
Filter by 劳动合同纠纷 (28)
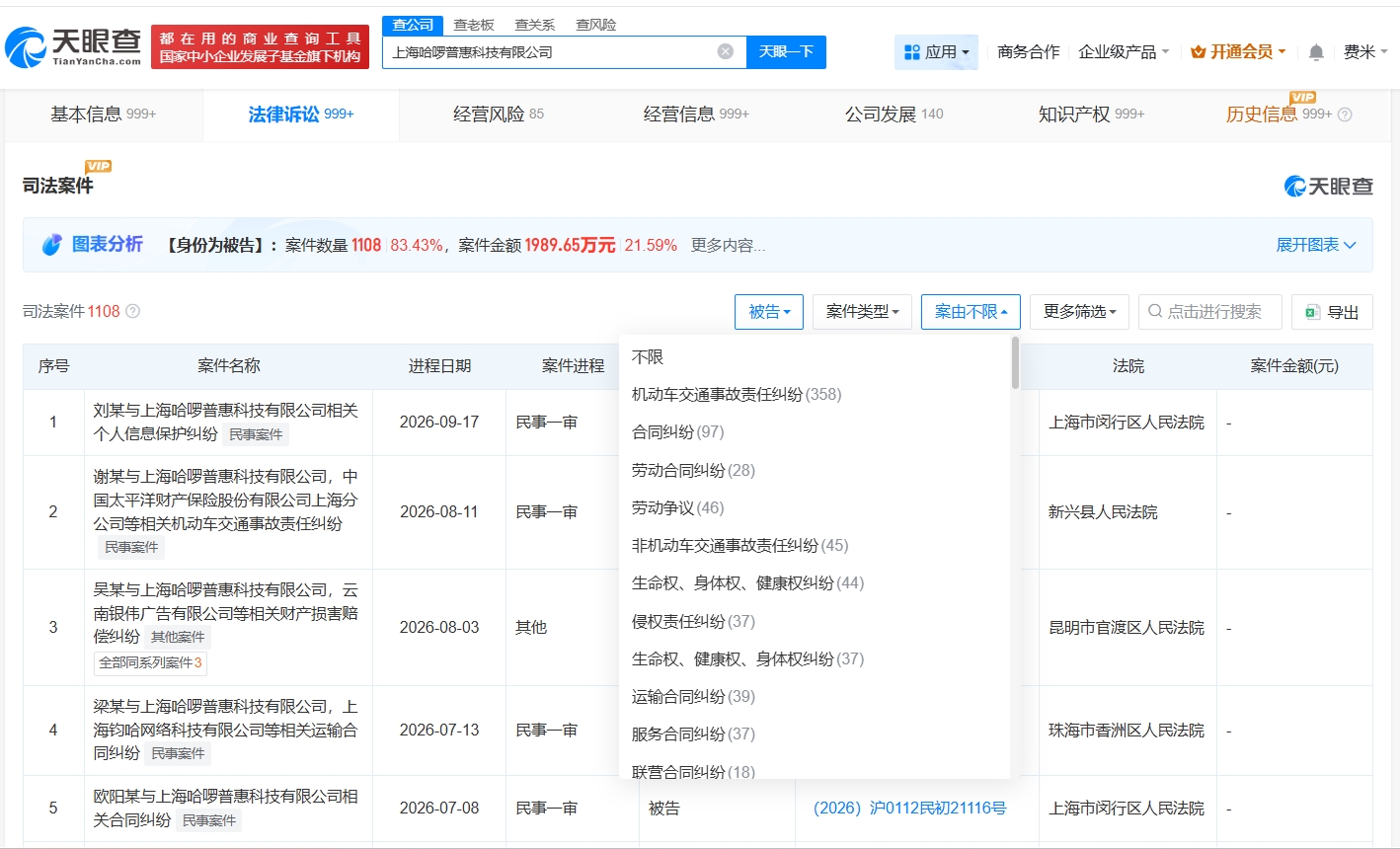815,470
